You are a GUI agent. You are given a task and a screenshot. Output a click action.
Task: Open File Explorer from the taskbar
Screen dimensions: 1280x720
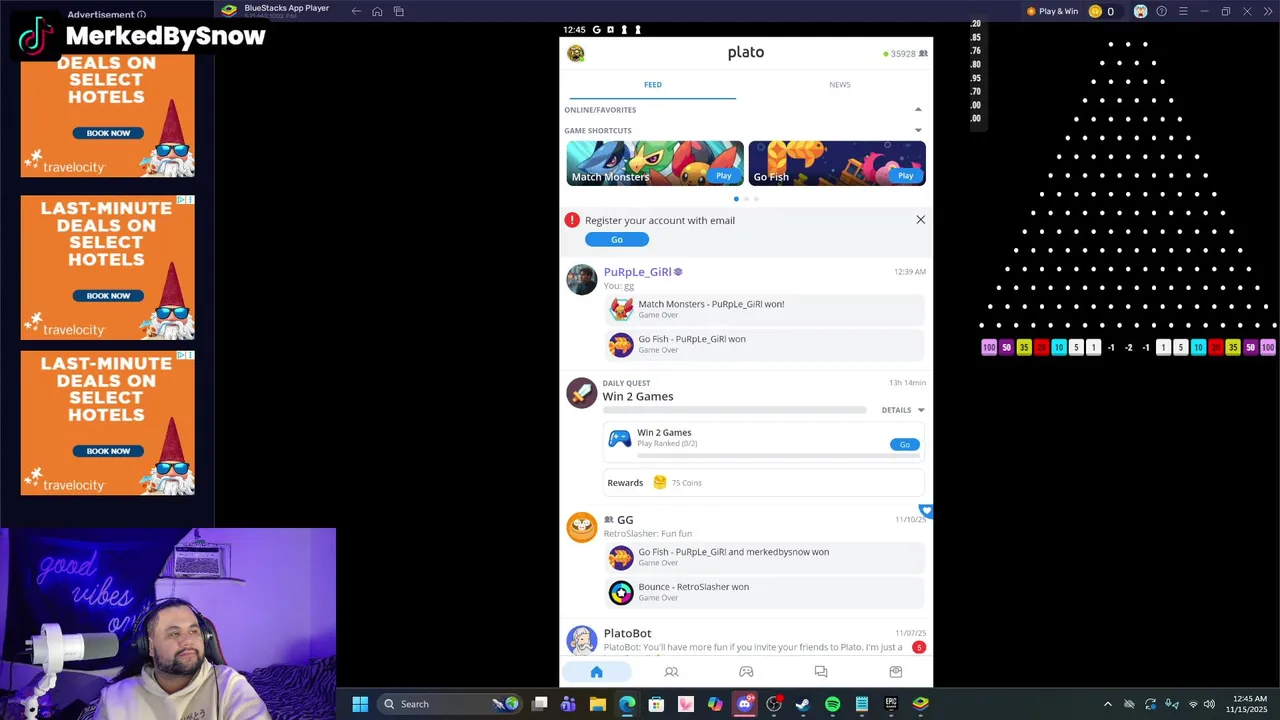(598, 704)
